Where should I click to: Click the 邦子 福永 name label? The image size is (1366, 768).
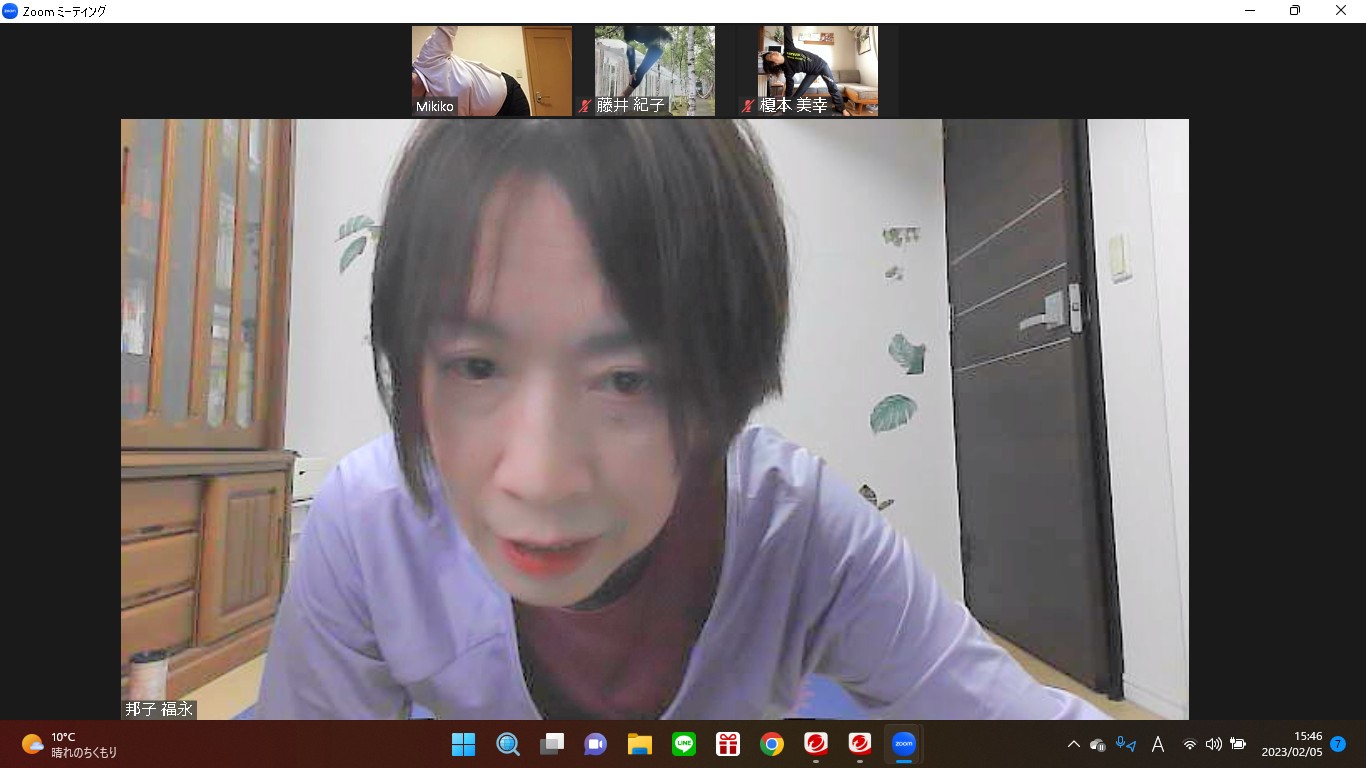click(159, 709)
